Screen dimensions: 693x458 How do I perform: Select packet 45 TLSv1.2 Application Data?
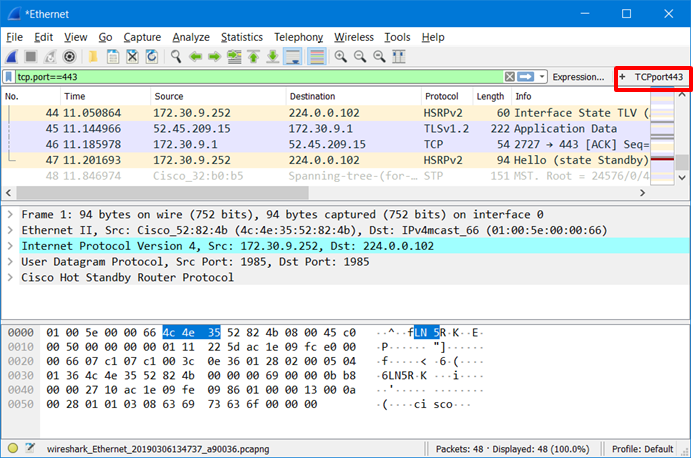pos(326,129)
